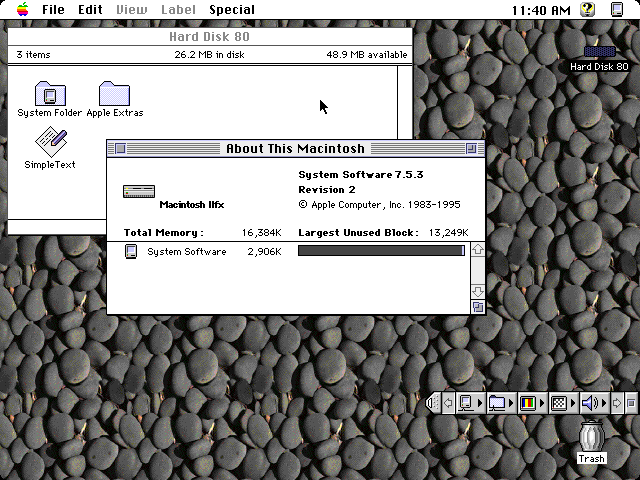This screenshot has height=480, width=640.
Task: Open the Balloon Help menu icon
Action: 587,9
